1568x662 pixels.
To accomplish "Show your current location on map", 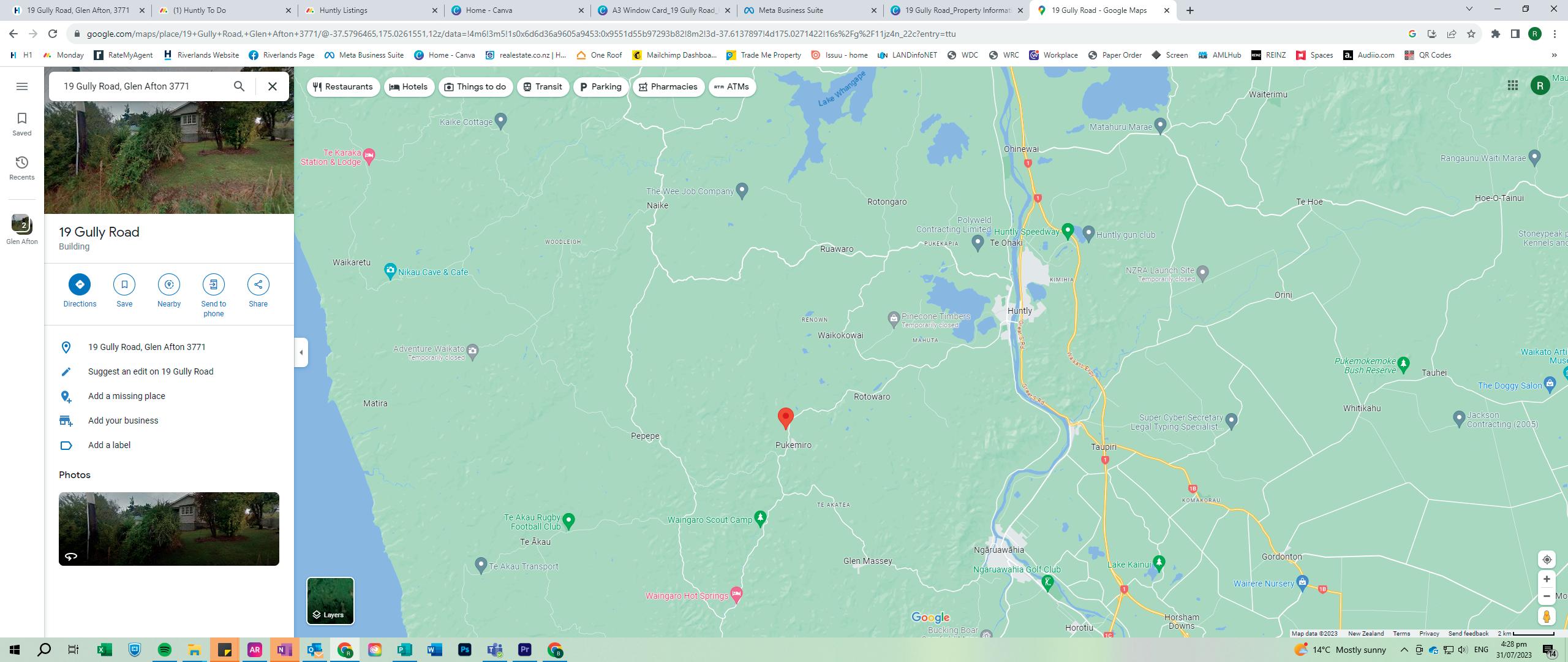I will point(1546,560).
